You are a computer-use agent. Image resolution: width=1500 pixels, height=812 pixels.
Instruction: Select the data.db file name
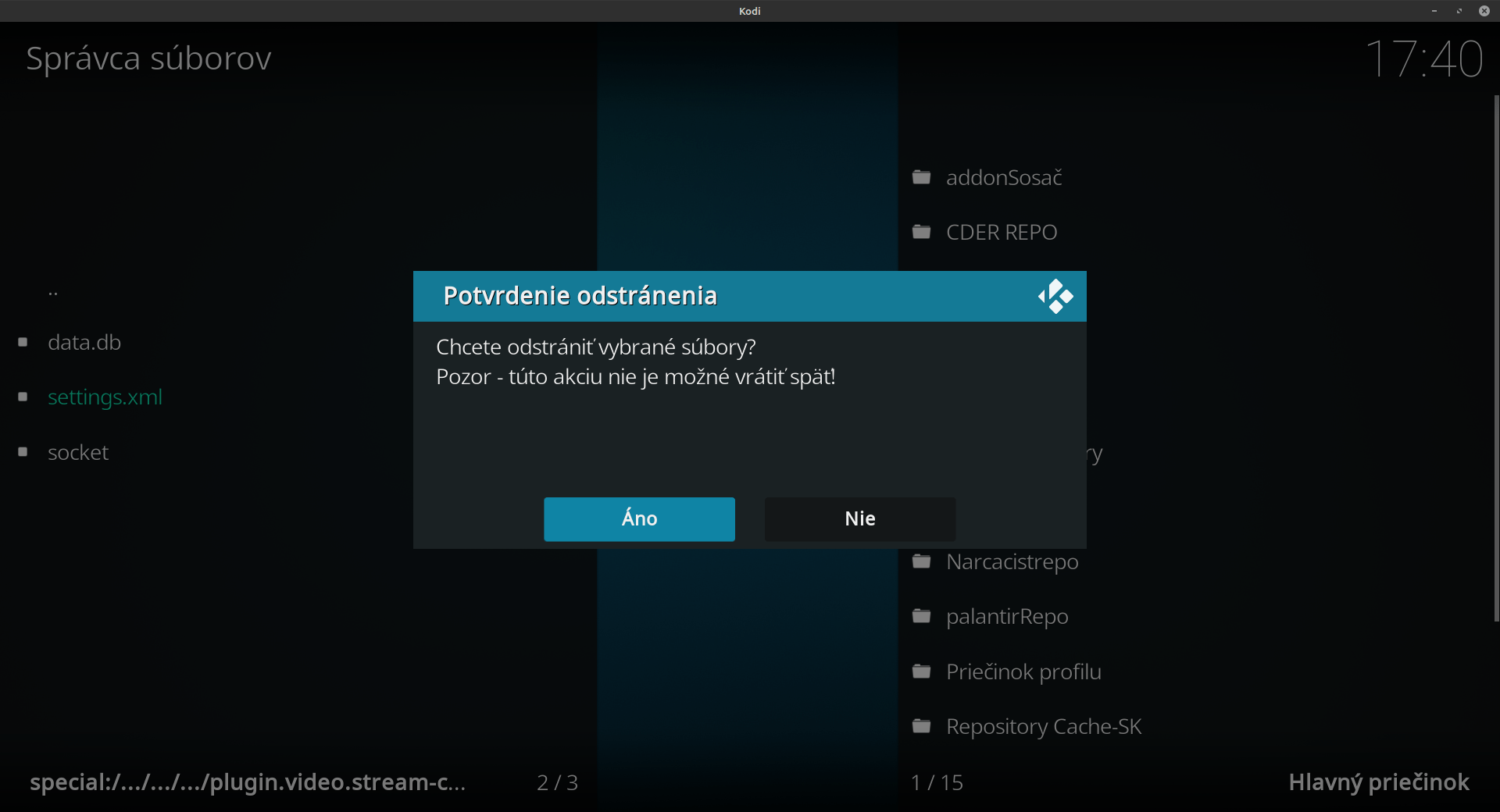pyautogui.click(x=84, y=342)
